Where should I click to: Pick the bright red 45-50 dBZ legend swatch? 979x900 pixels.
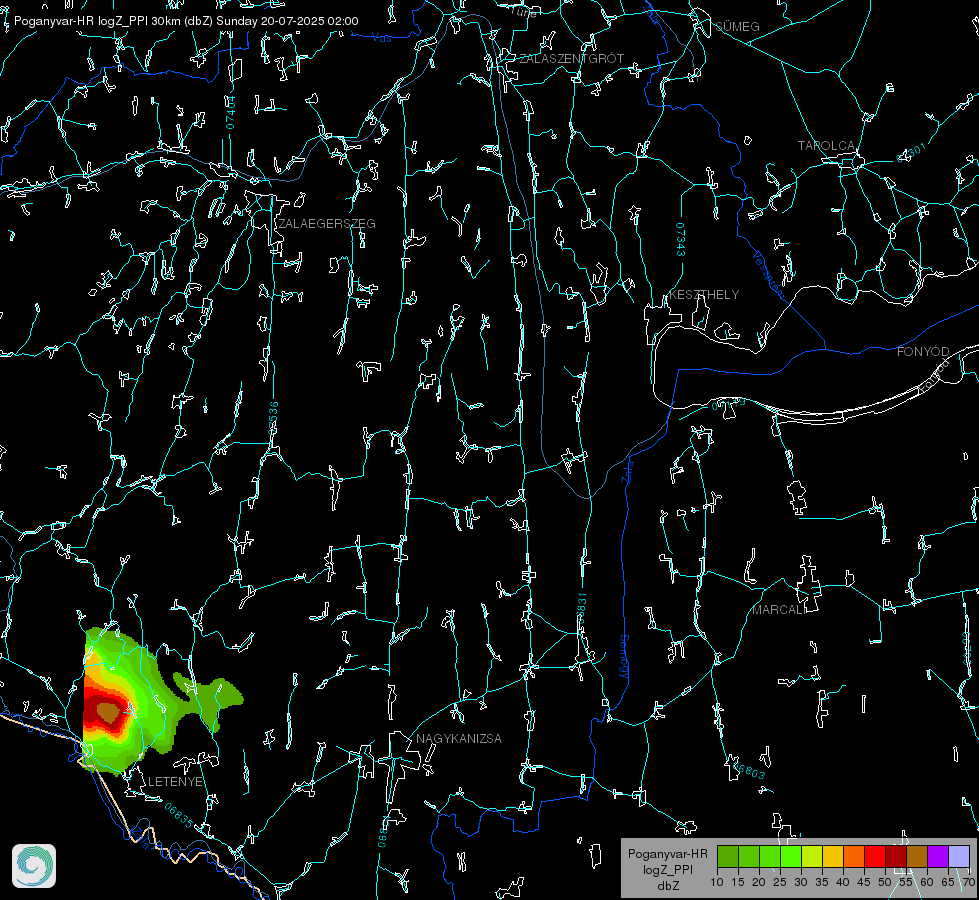click(875, 856)
